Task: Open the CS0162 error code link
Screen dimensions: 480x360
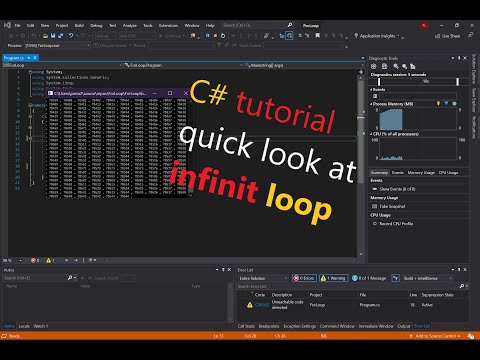Action: point(261,305)
